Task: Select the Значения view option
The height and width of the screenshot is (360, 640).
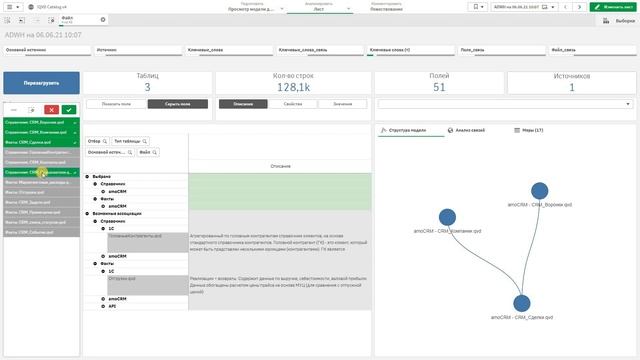Action: (342, 104)
